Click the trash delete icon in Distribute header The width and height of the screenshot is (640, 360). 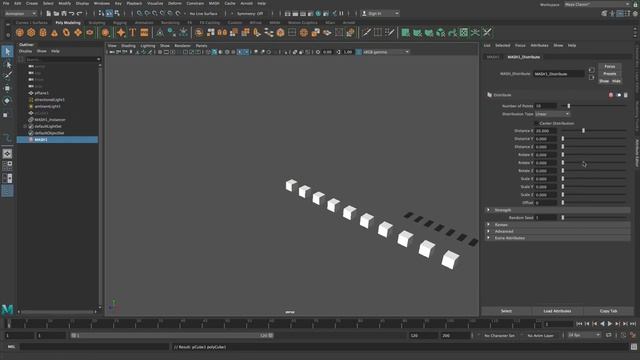click(x=626, y=95)
